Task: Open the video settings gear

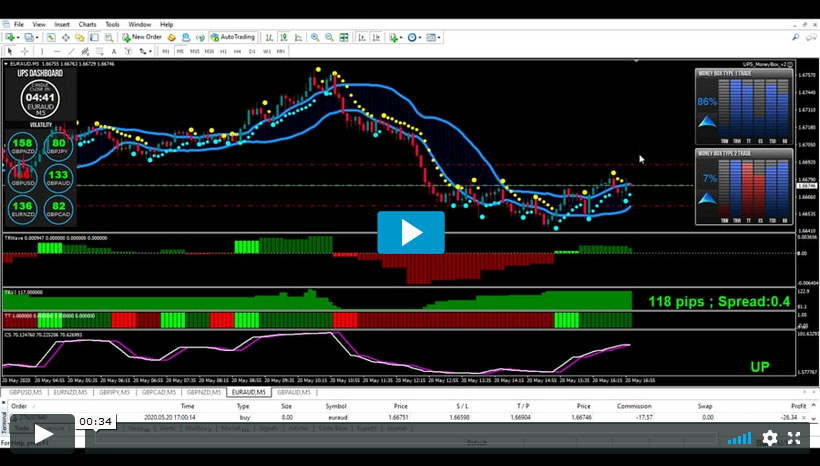Action: click(769, 438)
